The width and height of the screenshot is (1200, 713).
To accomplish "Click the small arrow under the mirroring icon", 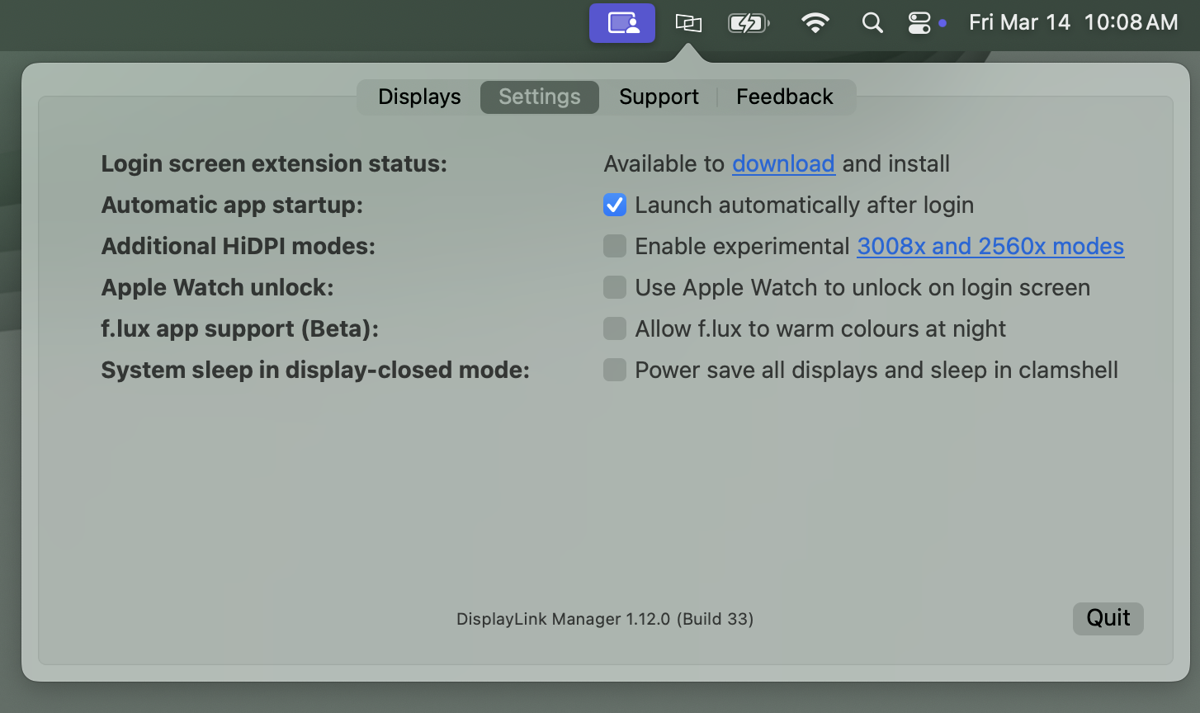I will (688, 46).
